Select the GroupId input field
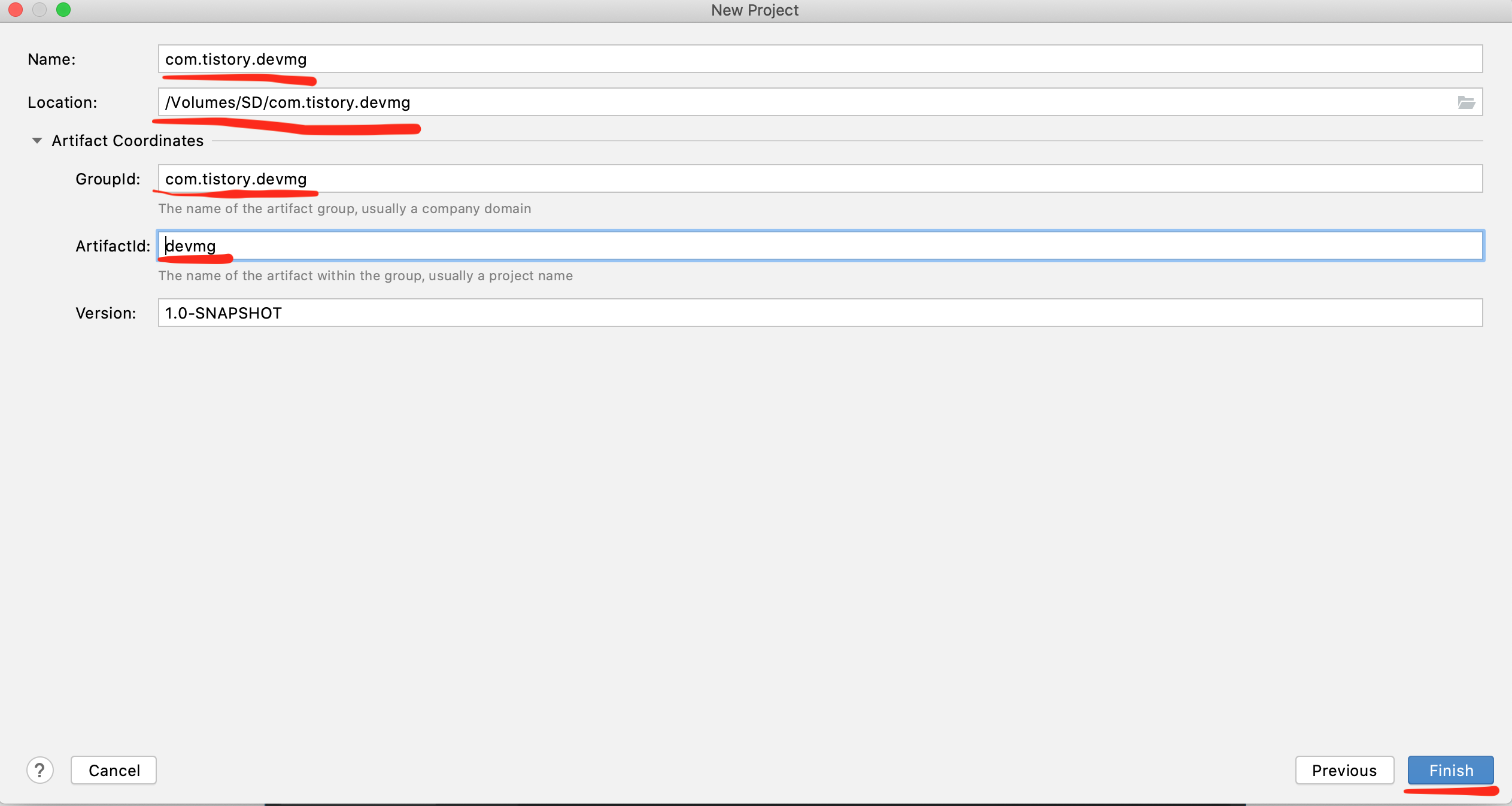Screen dimensions: 1512x806 820,179
